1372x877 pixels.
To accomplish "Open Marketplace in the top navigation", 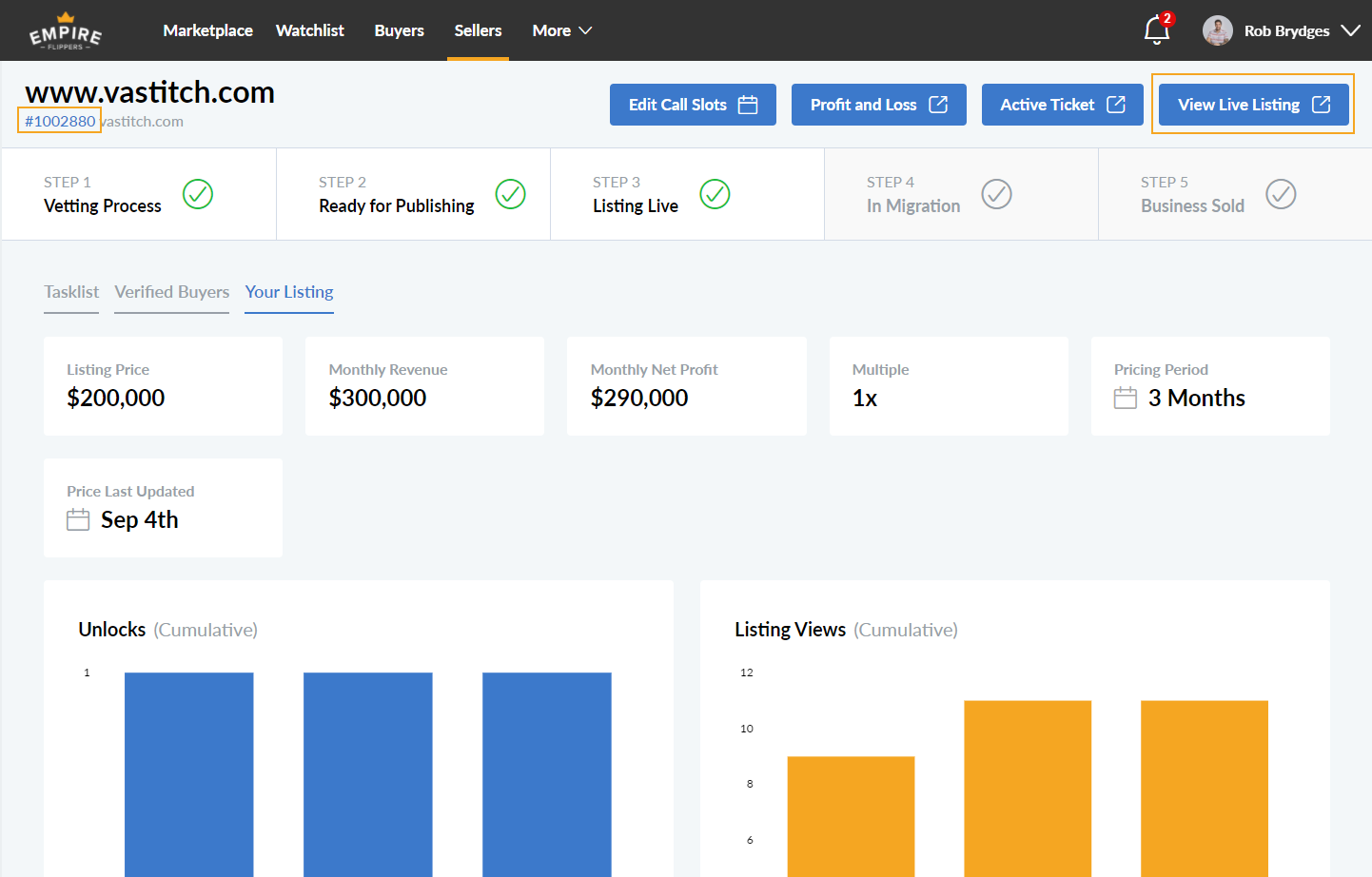I will click(207, 30).
